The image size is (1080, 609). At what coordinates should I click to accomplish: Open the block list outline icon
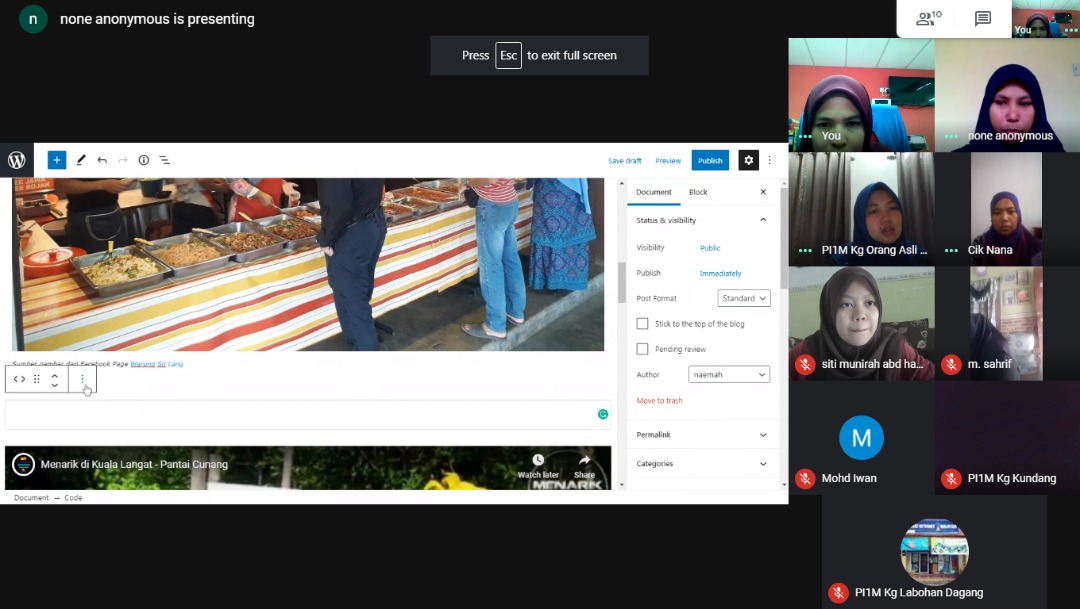click(x=165, y=160)
